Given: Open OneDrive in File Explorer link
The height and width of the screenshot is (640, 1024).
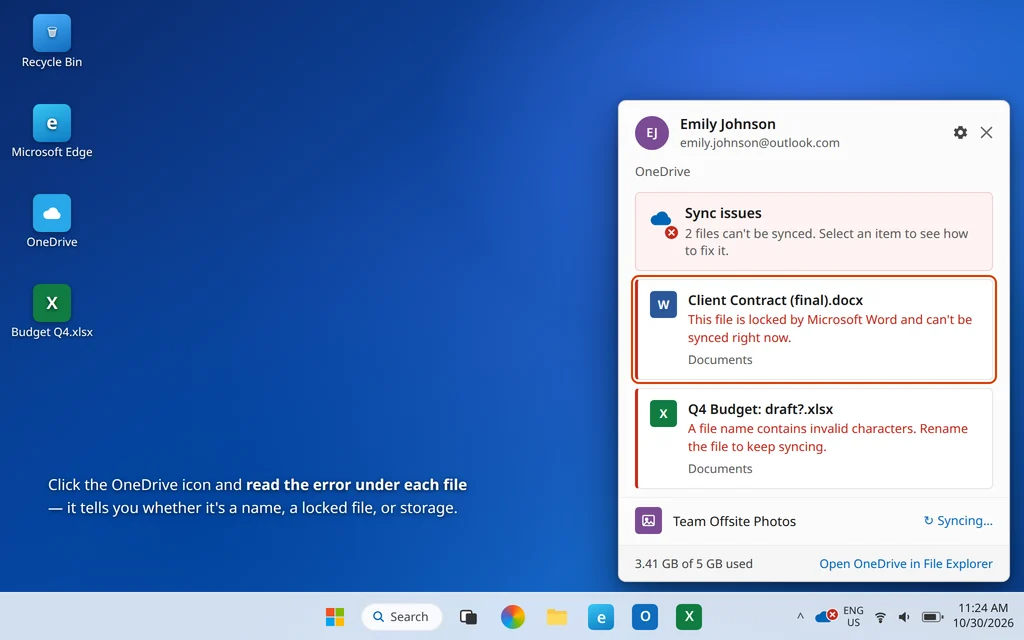Looking at the screenshot, I should click(x=906, y=564).
